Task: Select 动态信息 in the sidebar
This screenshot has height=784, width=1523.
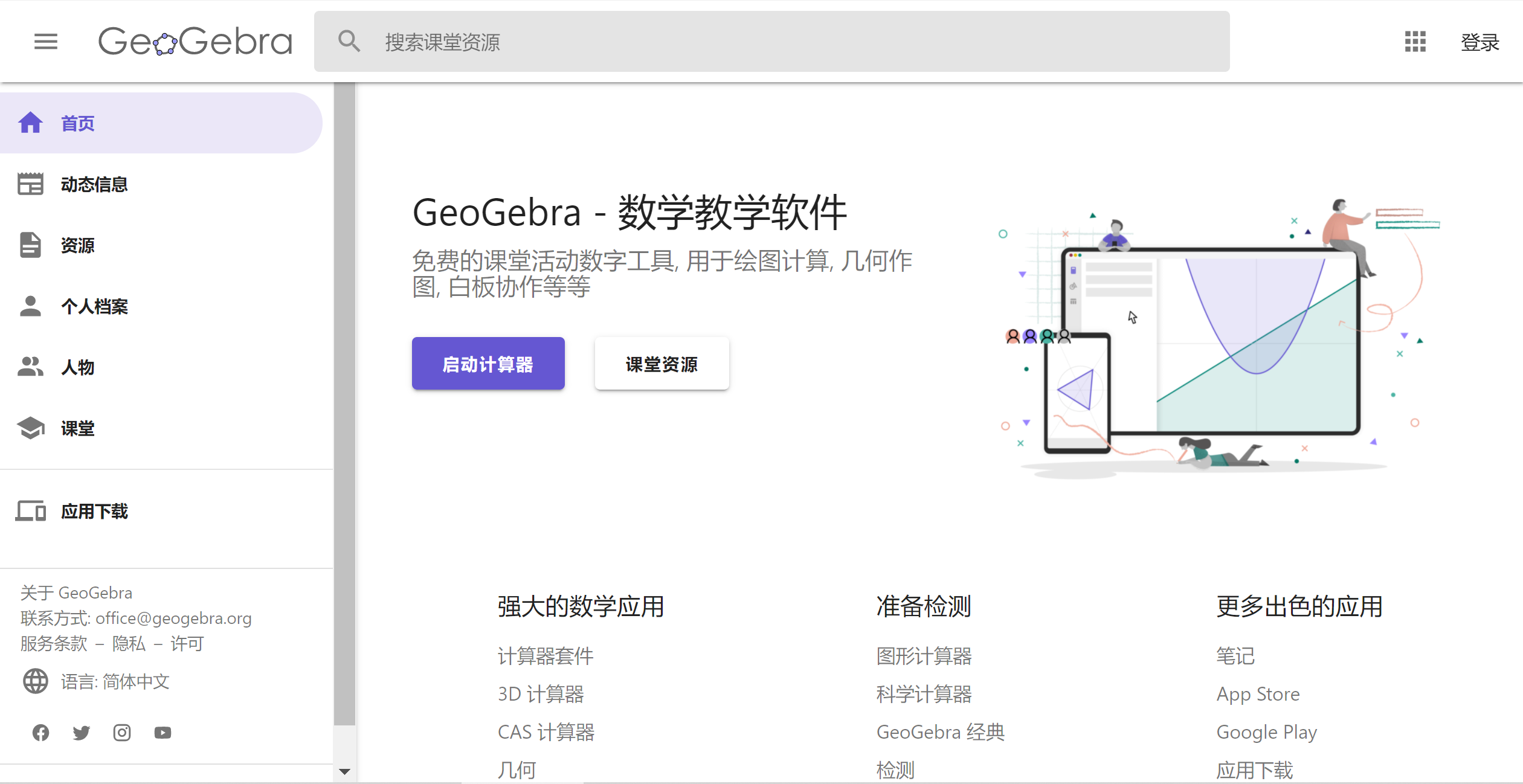Action: coord(94,184)
